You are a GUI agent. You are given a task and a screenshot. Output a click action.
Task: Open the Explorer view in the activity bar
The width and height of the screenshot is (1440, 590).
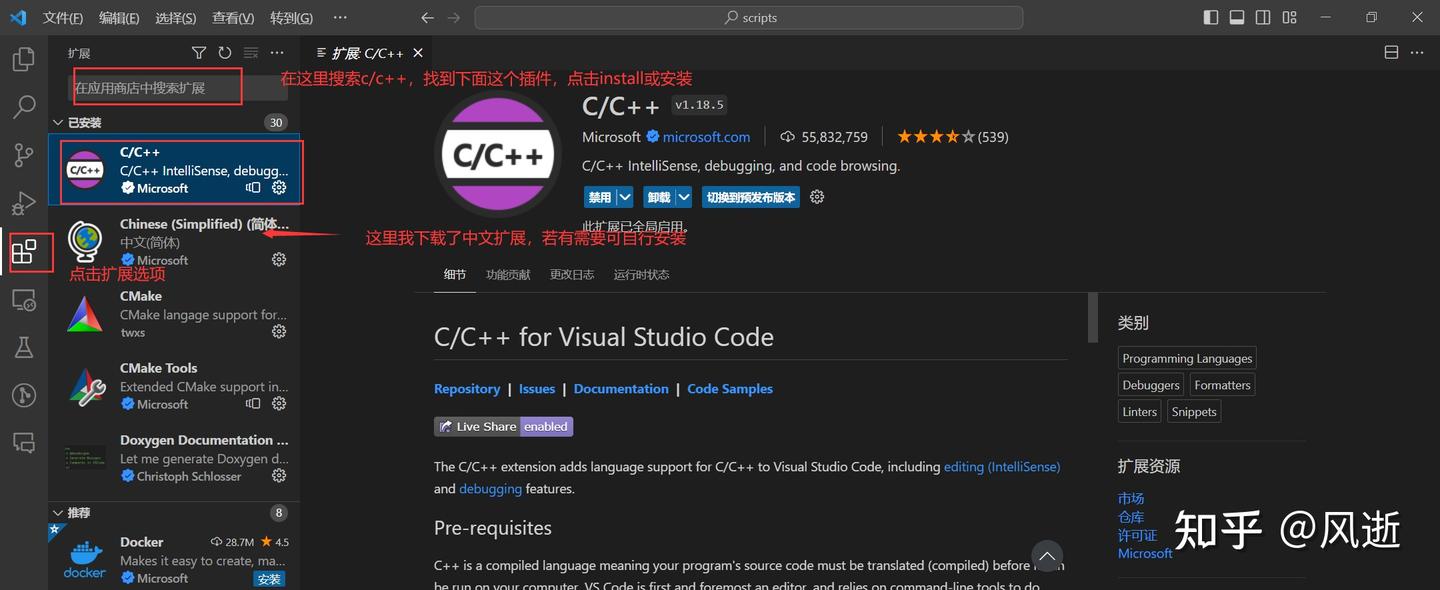click(x=23, y=59)
